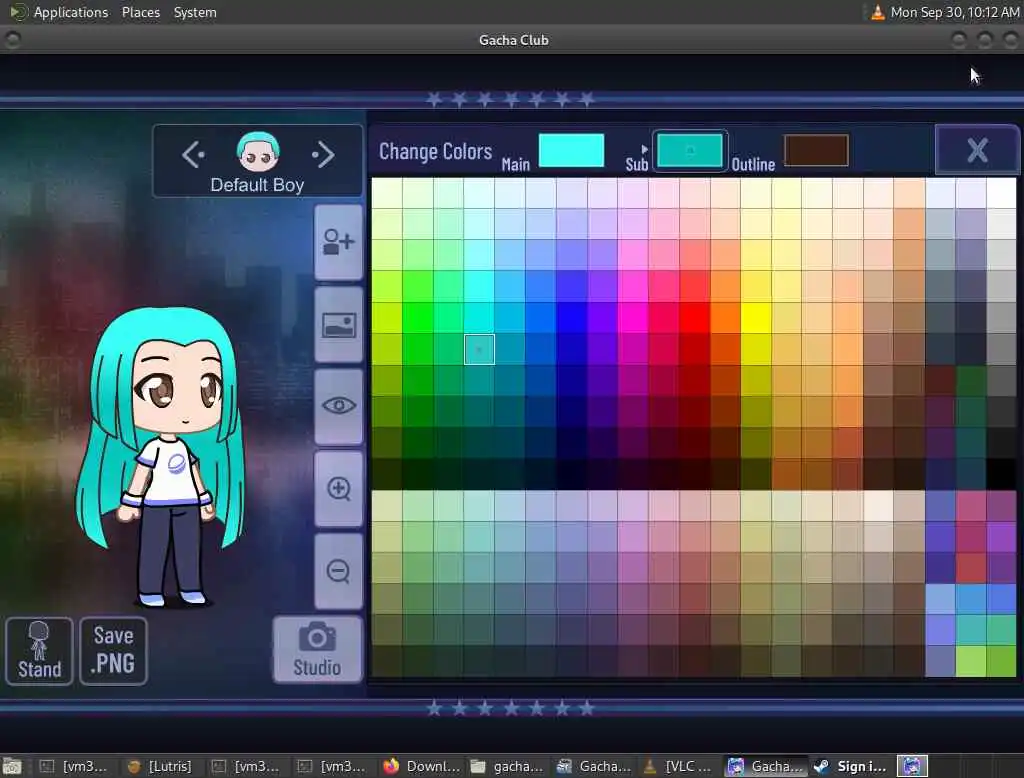Screen dimensions: 1024x778
Task: Open the add character button
Action: 338,242
